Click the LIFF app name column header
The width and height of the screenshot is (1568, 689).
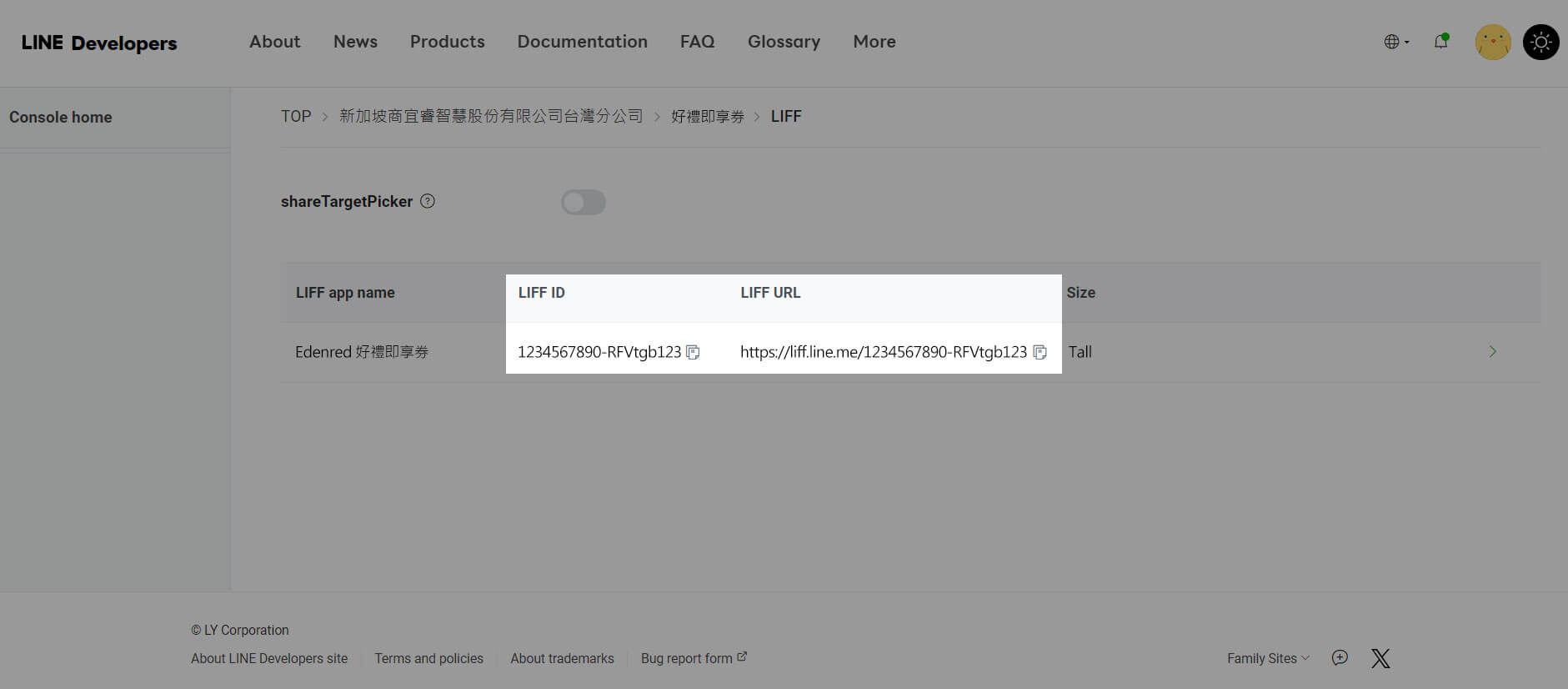(345, 293)
